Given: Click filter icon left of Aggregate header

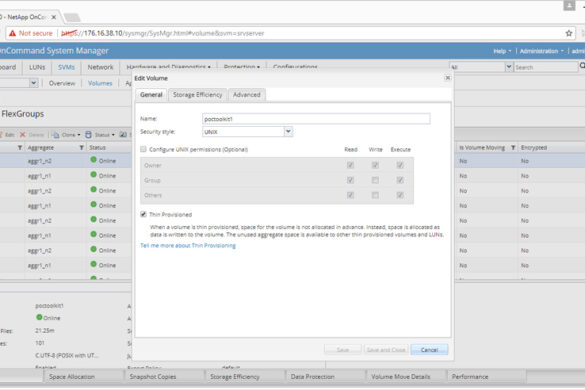Looking at the screenshot, I should (x=20, y=148).
